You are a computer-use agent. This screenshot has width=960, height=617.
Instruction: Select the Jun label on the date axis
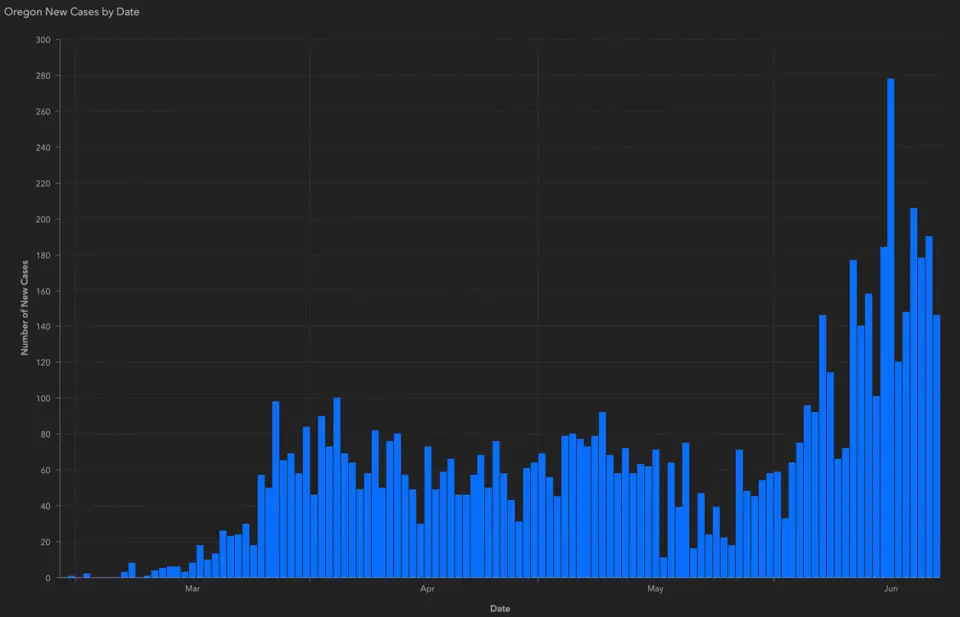889,589
